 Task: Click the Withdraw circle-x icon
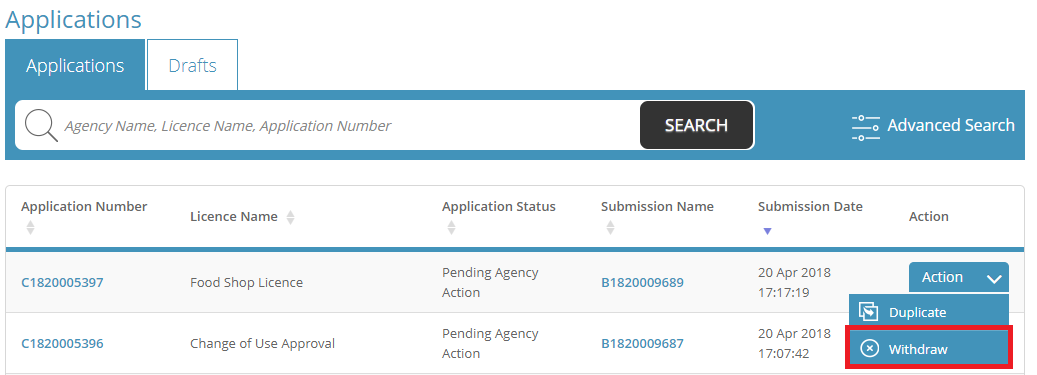click(869, 349)
